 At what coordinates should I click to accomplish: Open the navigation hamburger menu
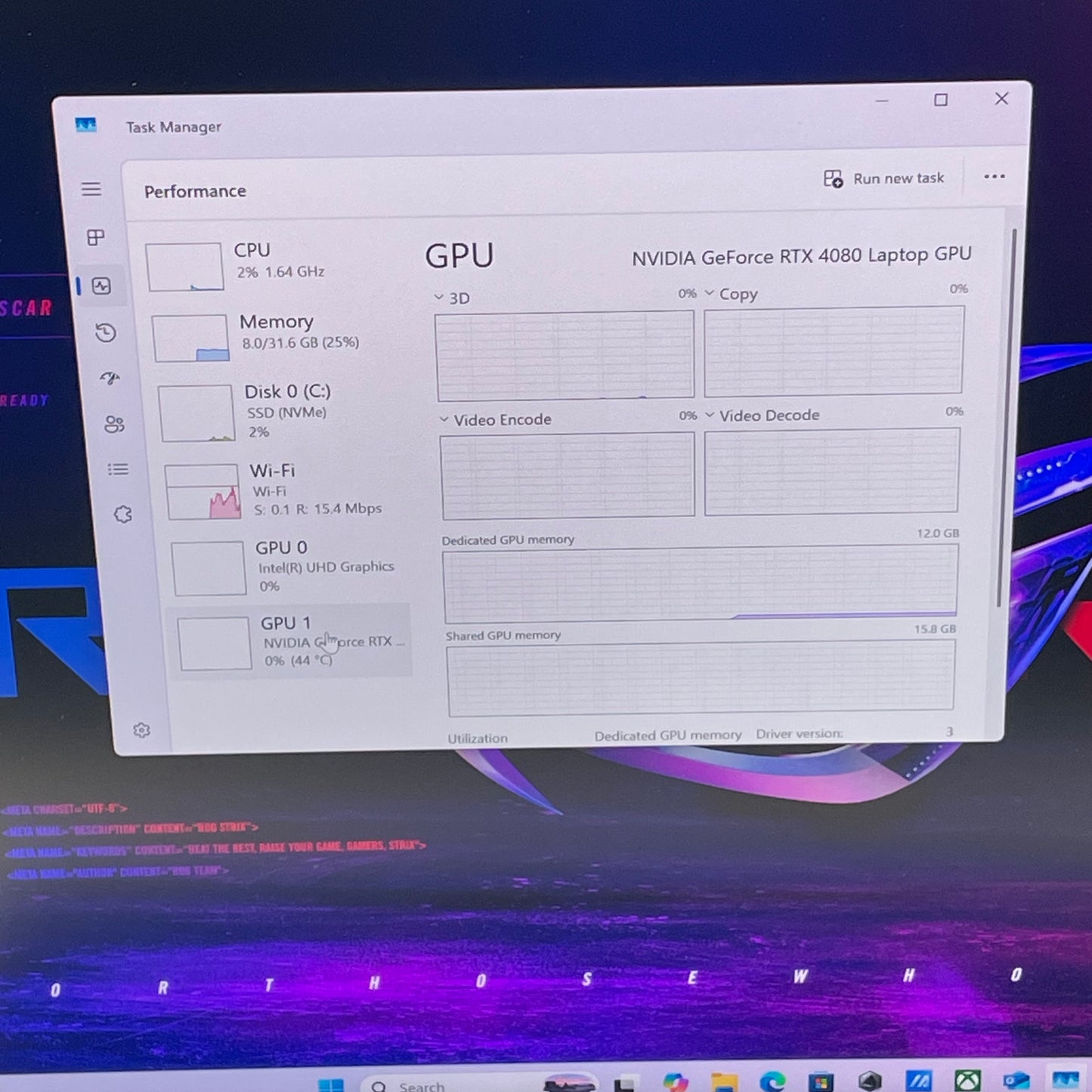point(91,190)
